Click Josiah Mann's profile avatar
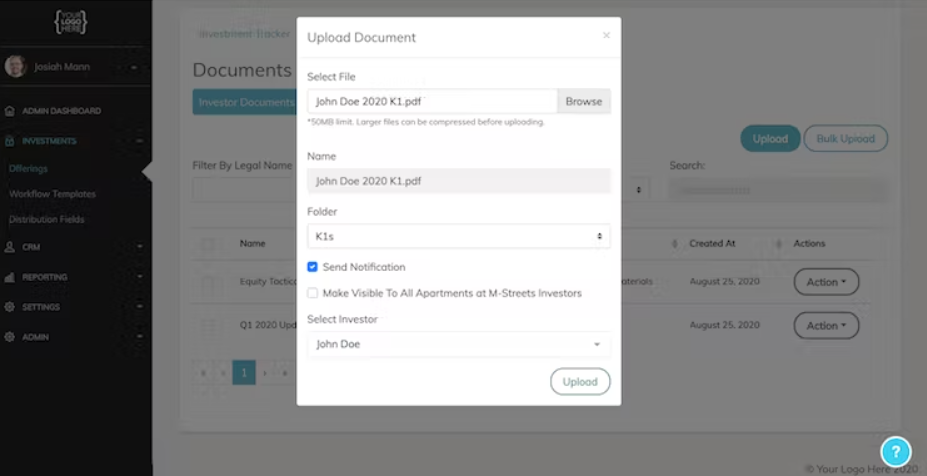The width and height of the screenshot is (927, 476). coord(15,67)
